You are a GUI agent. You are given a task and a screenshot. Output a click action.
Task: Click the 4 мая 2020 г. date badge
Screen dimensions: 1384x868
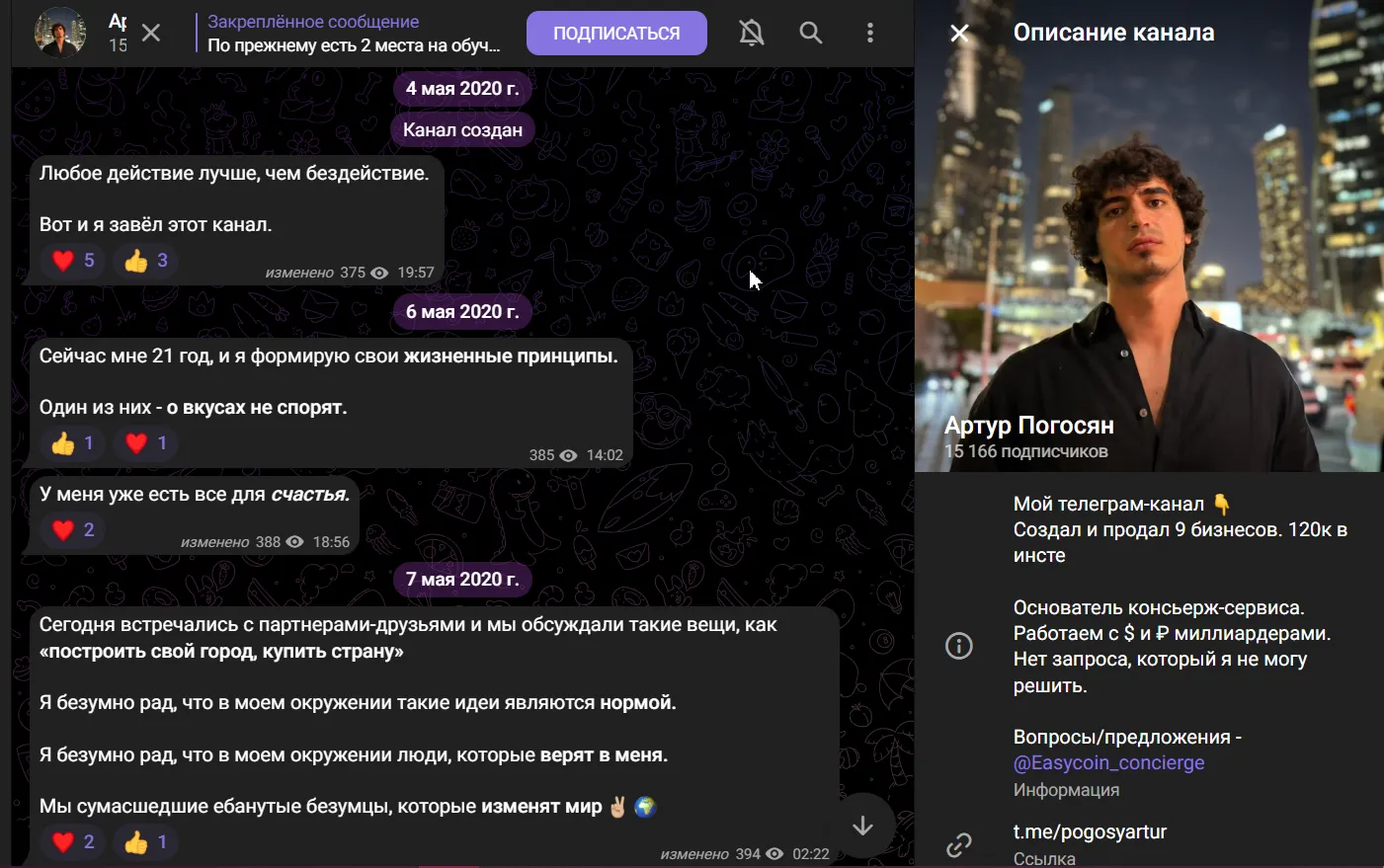tap(462, 89)
